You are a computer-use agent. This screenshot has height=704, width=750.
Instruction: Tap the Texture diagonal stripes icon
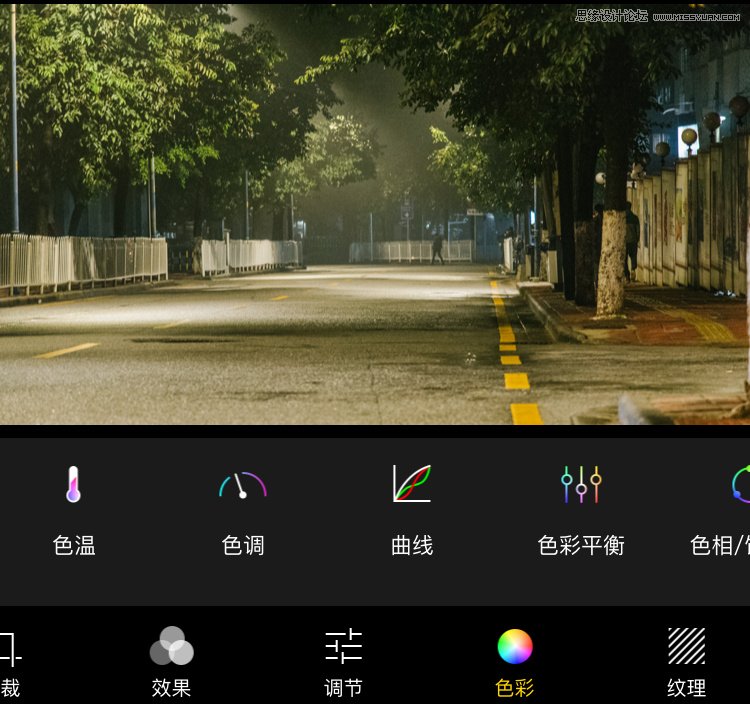(686, 646)
